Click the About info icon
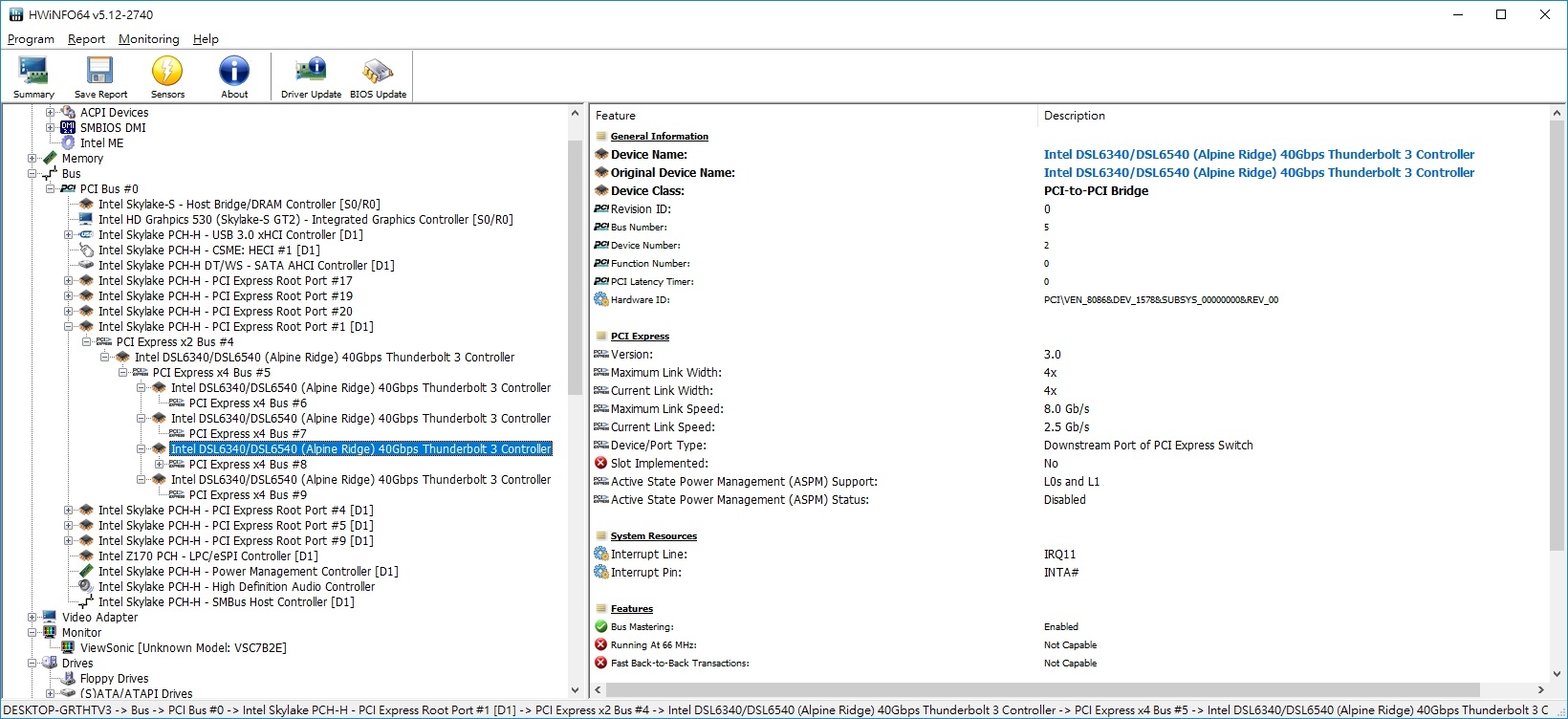 click(x=234, y=71)
